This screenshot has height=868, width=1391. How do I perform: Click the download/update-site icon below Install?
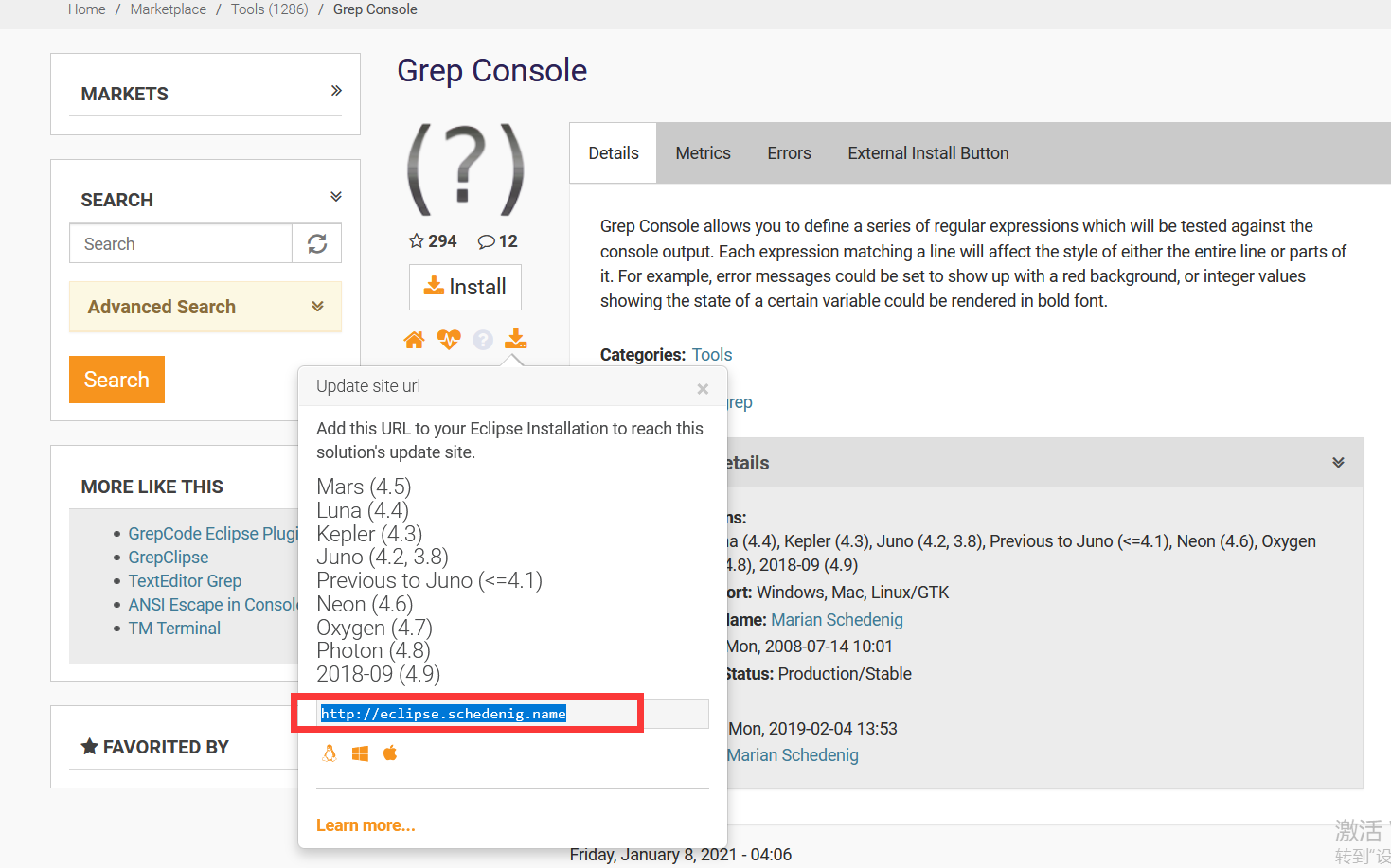tap(515, 339)
